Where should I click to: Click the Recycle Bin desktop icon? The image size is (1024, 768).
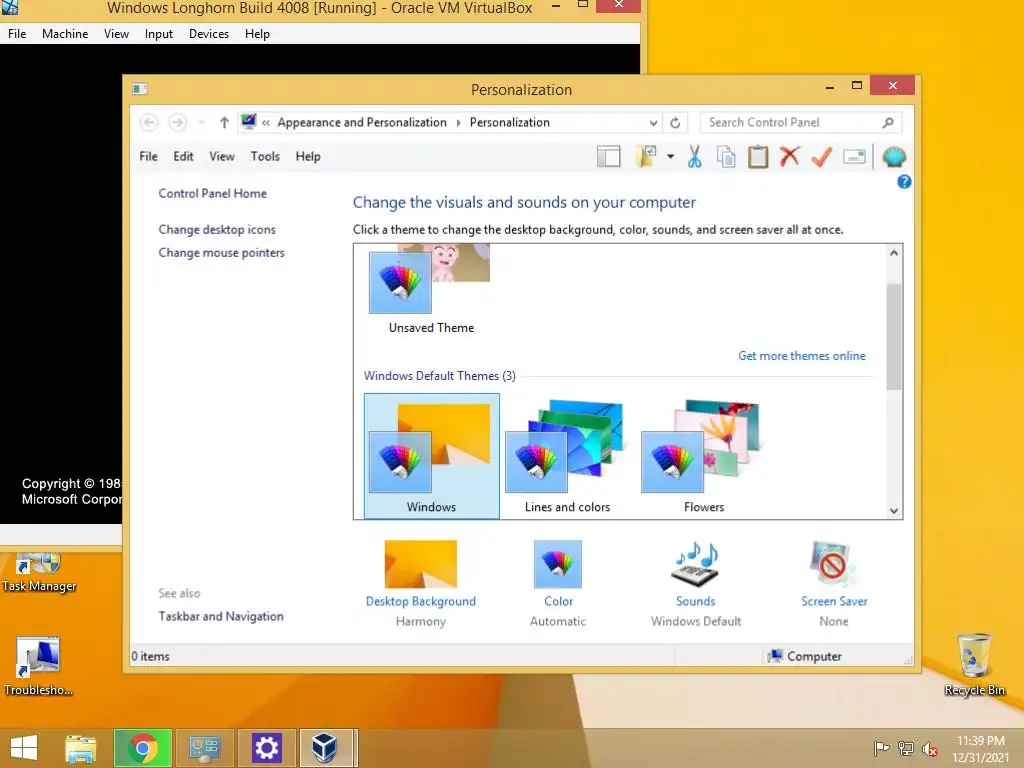point(974,664)
